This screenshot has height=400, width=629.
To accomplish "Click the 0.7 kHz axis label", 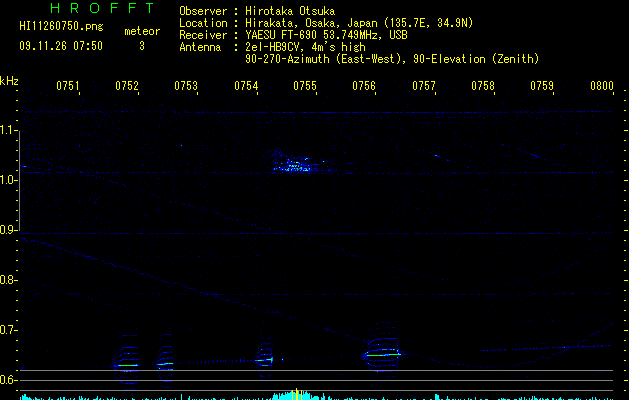I will [x=8, y=329].
